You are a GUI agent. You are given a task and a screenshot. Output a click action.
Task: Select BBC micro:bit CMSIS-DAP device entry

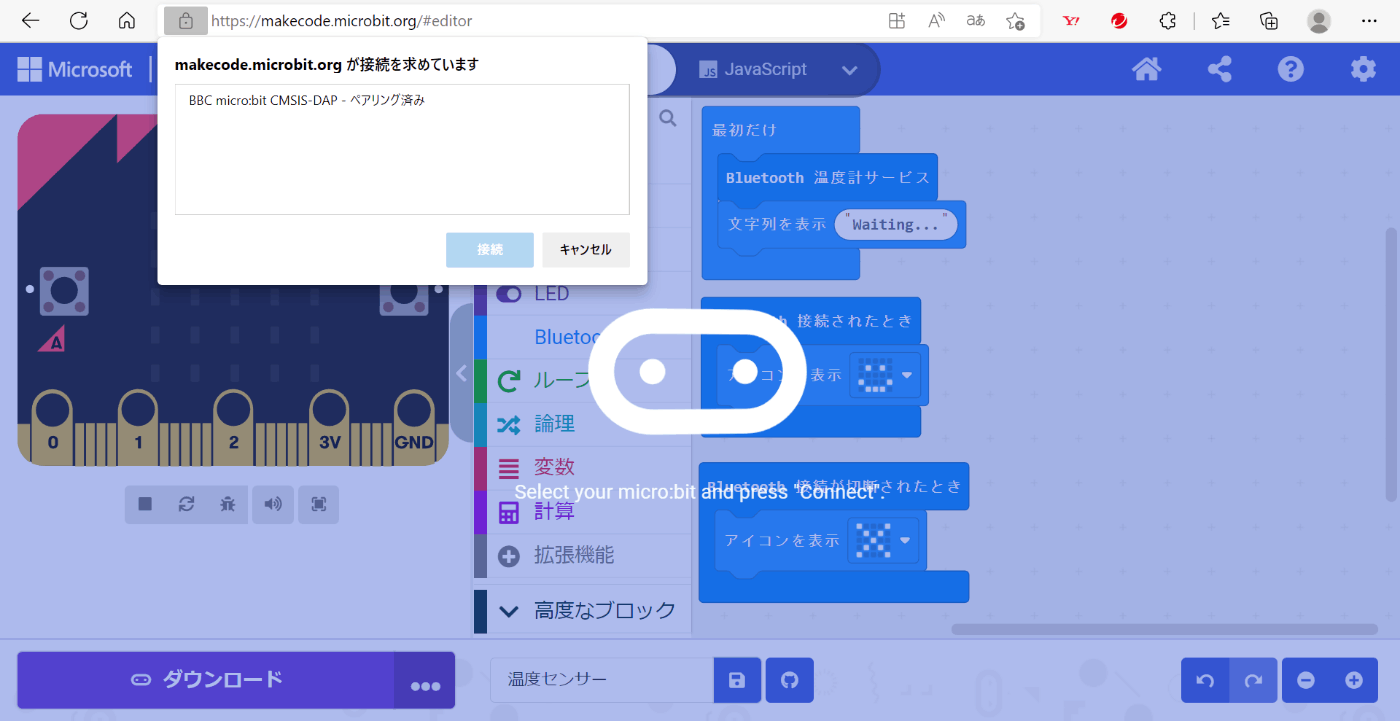click(402, 100)
